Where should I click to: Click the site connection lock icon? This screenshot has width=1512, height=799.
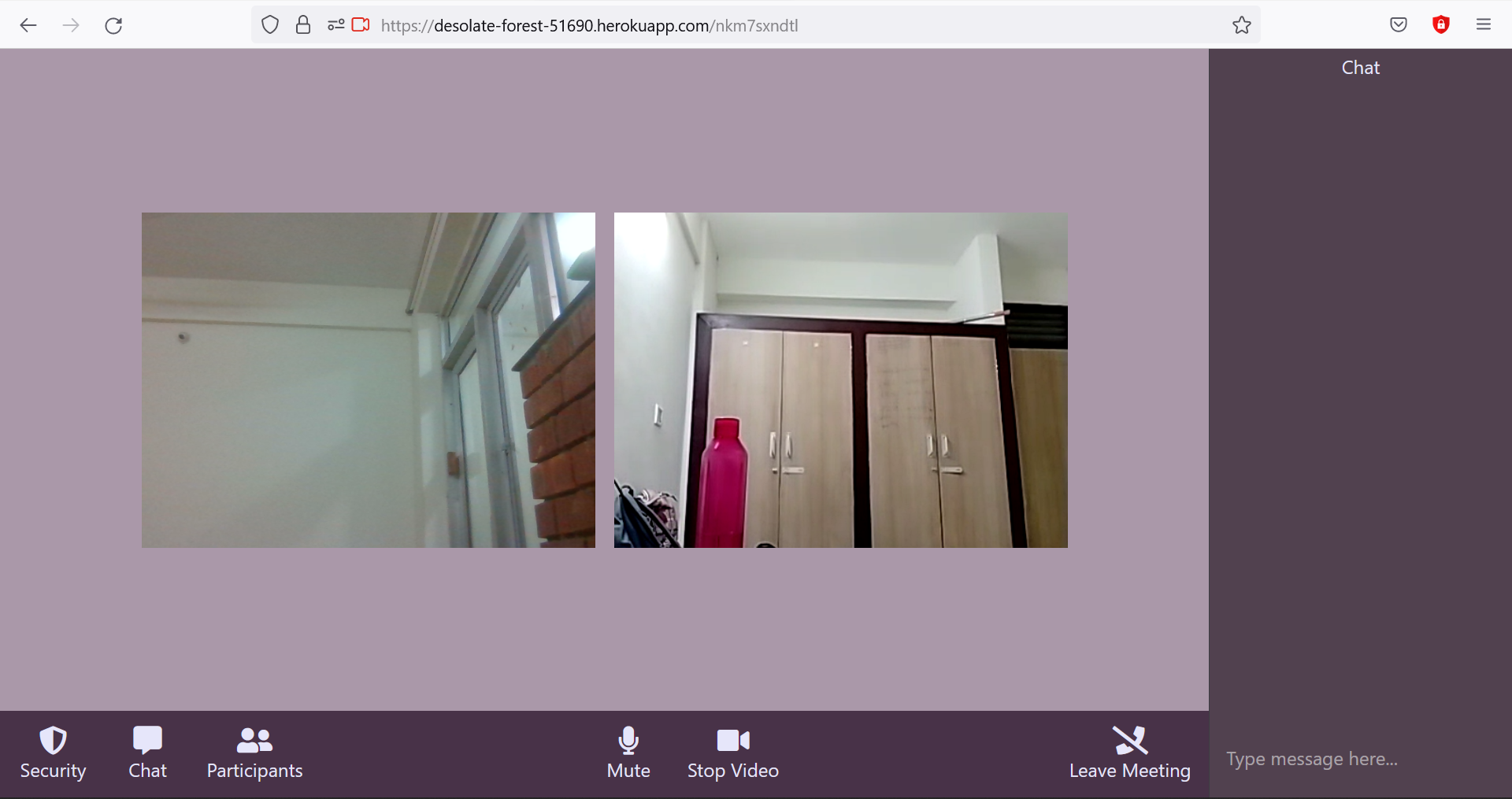tap(303, 24)
